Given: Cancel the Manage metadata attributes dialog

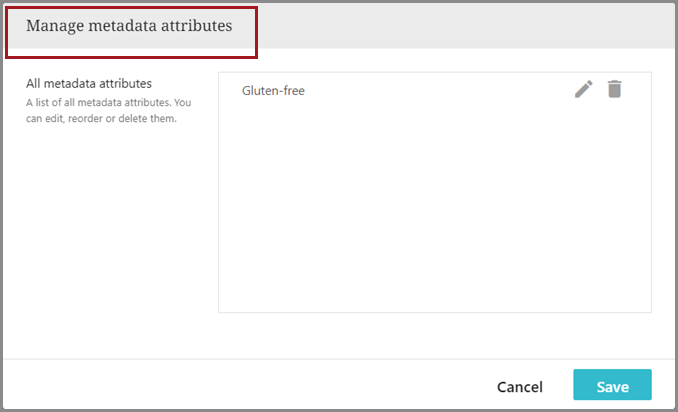Looking at the screenshot, I should (x=519, y=387).
